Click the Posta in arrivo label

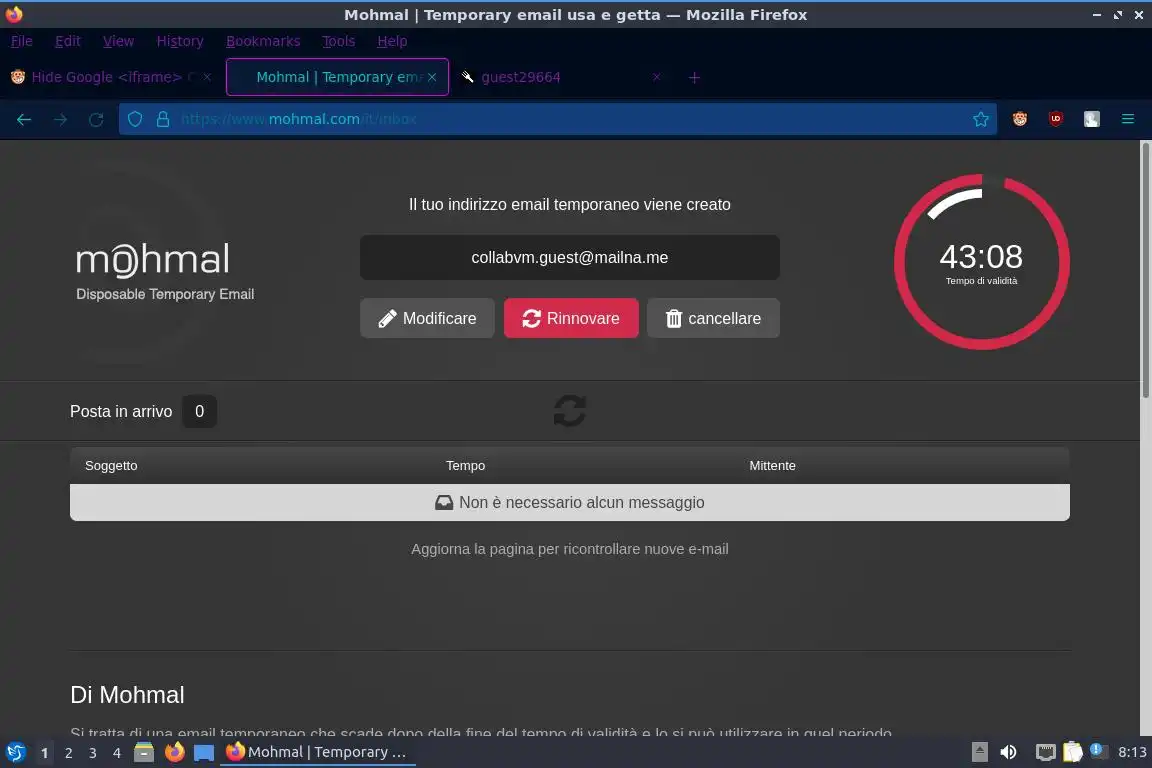[121, 412]
